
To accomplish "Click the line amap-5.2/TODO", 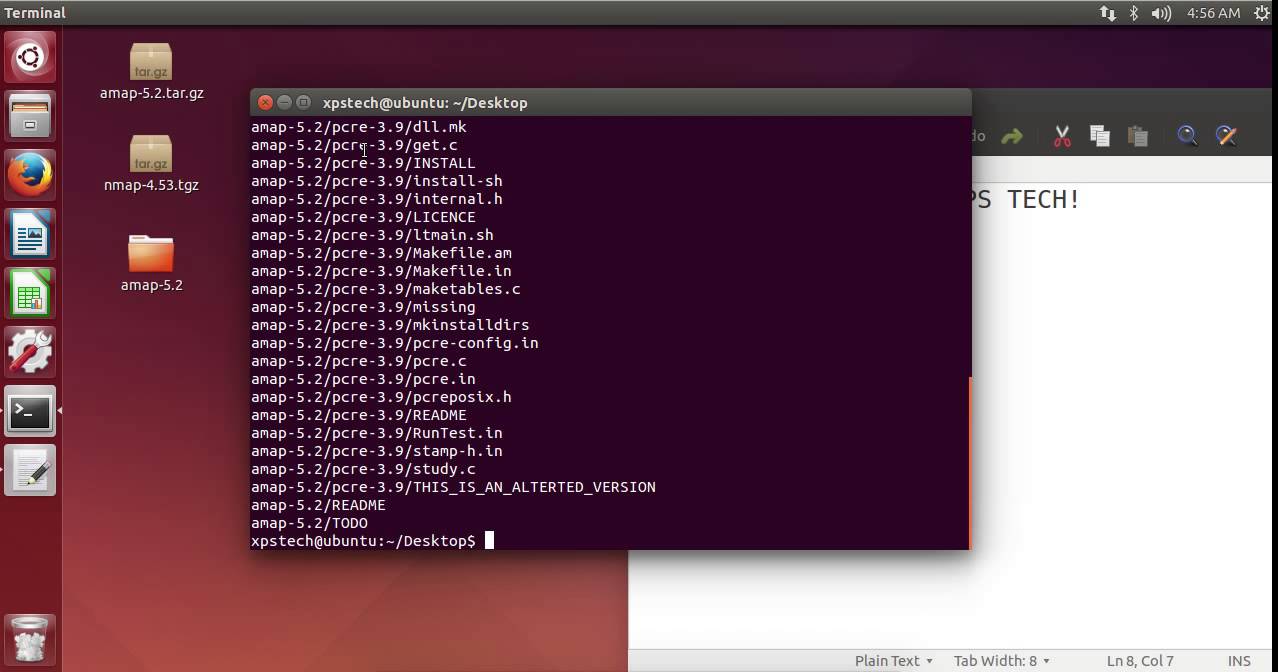I will coord(309,523).
